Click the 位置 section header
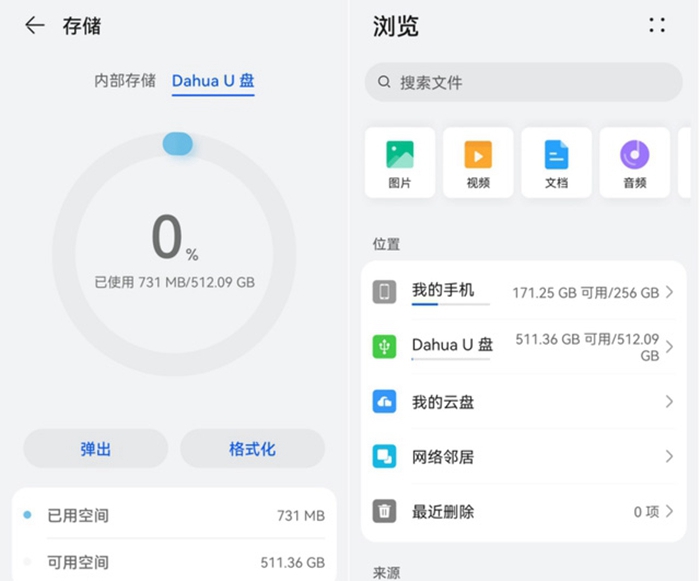Viewport: 700px width, 581px height. point(387,244)
